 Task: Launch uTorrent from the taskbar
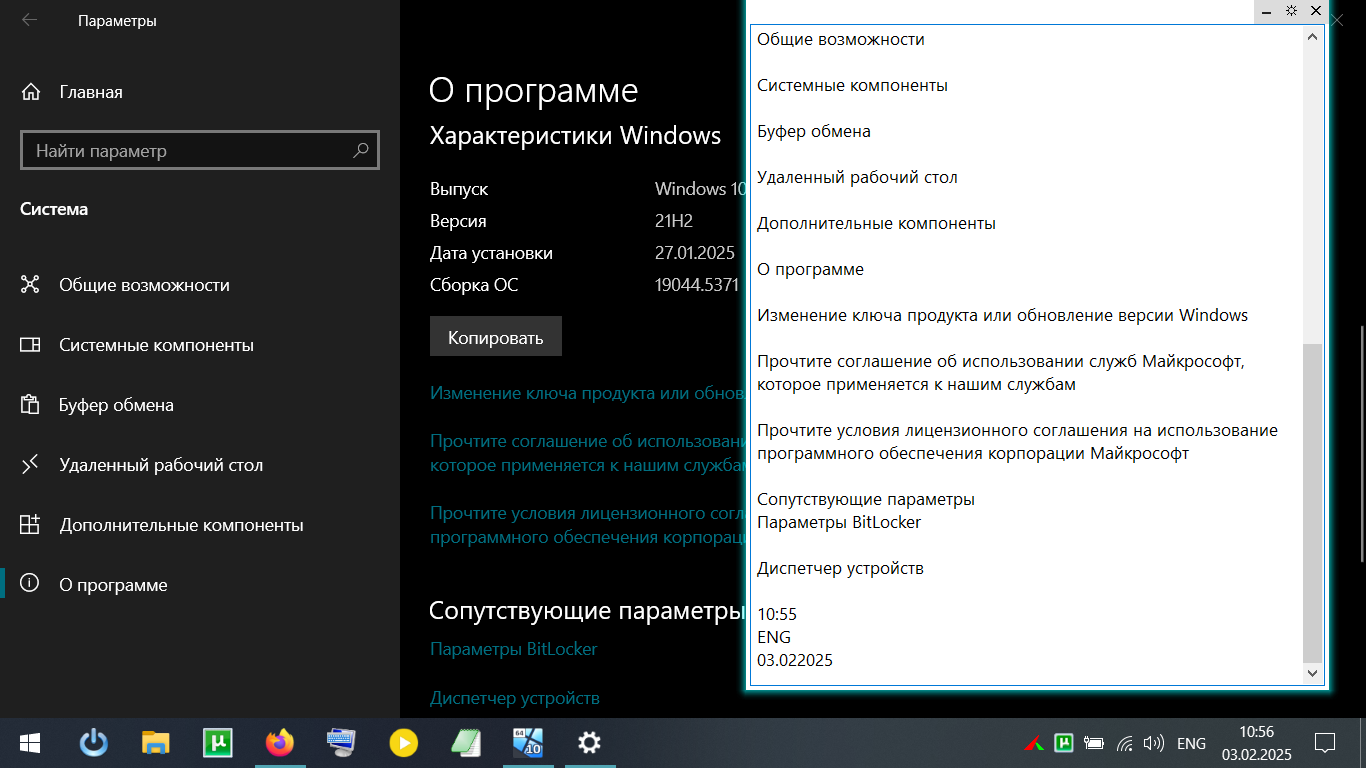click(x=218, y=743)
